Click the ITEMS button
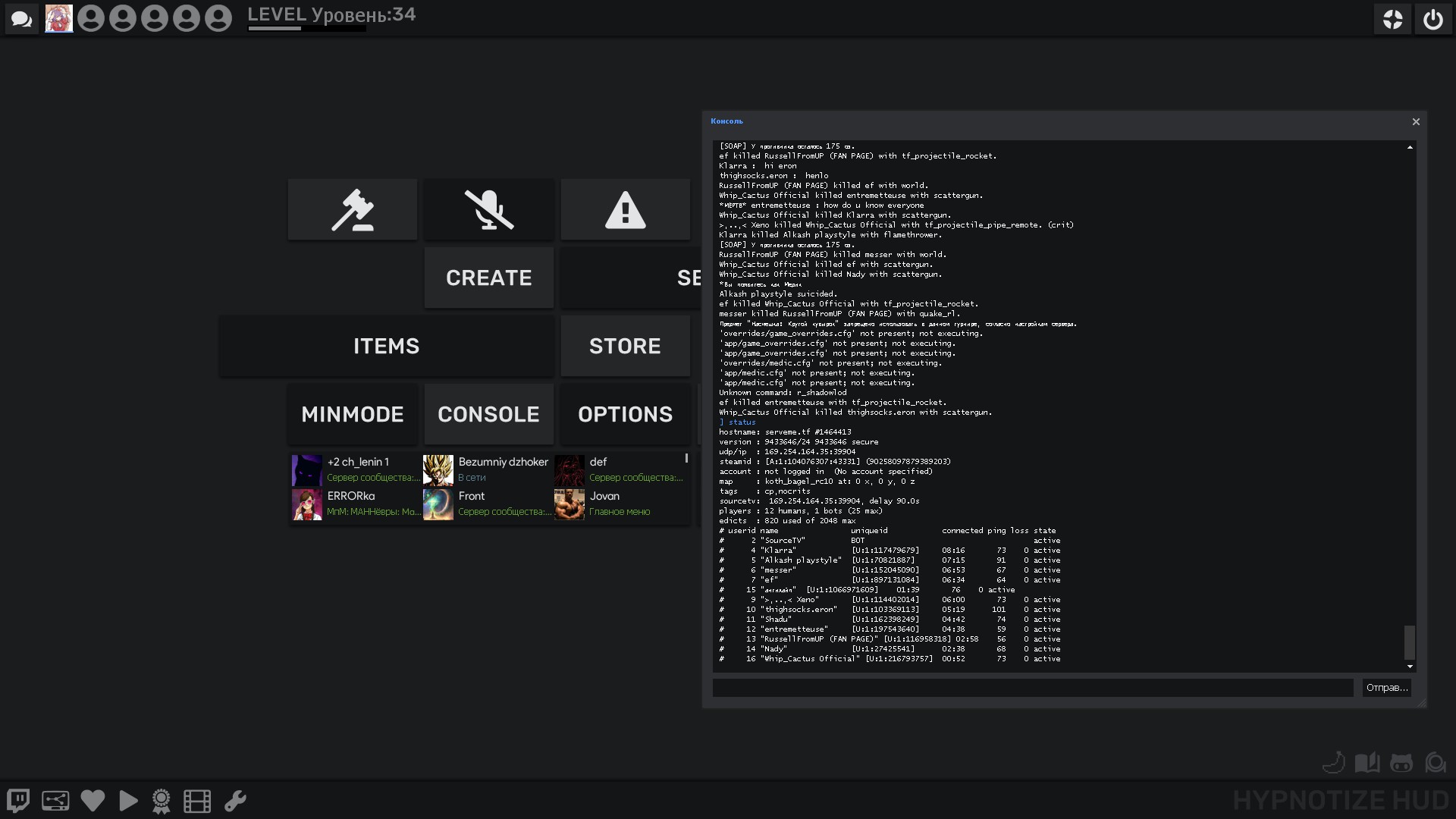Image resolution: width=1456 pixels, height=819 pixels. point(386,346)
